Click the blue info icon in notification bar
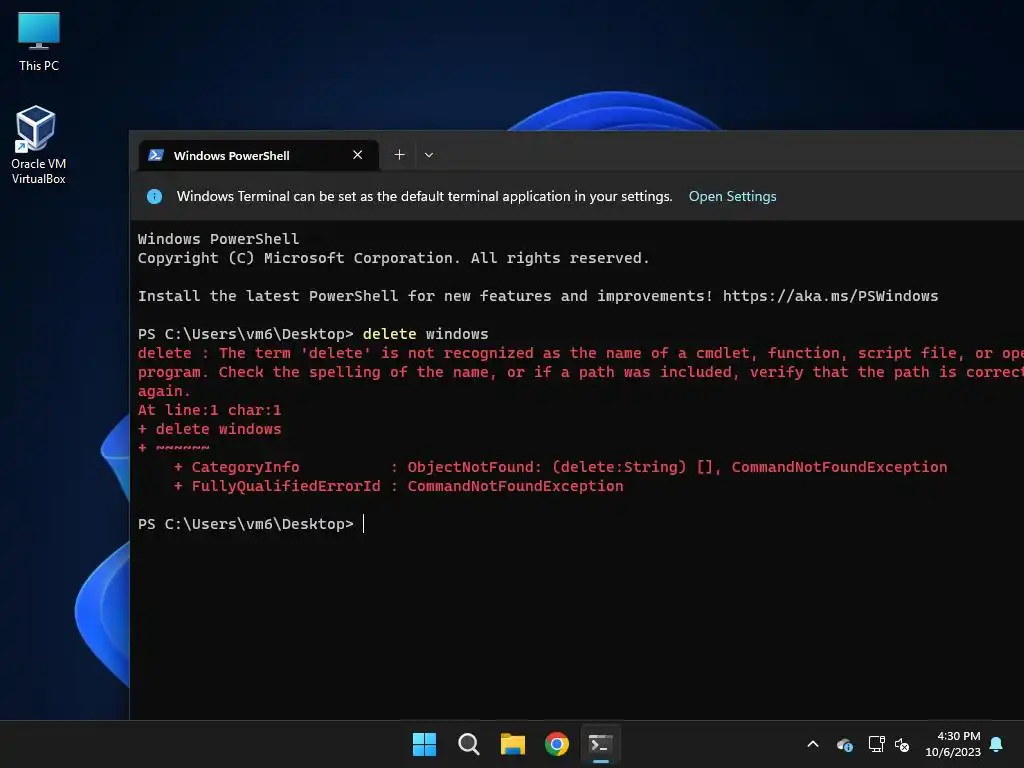The width and height of the screenshot is (1024, 768). coord(154,197)
